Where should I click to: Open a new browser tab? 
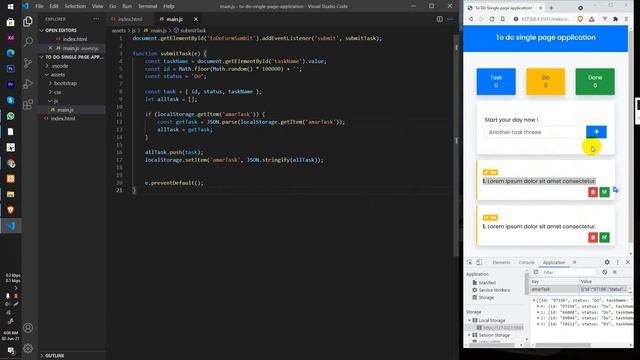pyautogui.click(x=551, y=8)
